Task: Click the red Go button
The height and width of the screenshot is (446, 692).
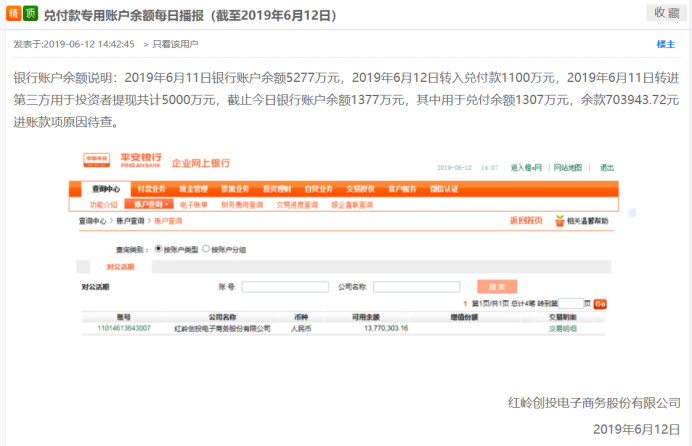Action: point(600,304)
